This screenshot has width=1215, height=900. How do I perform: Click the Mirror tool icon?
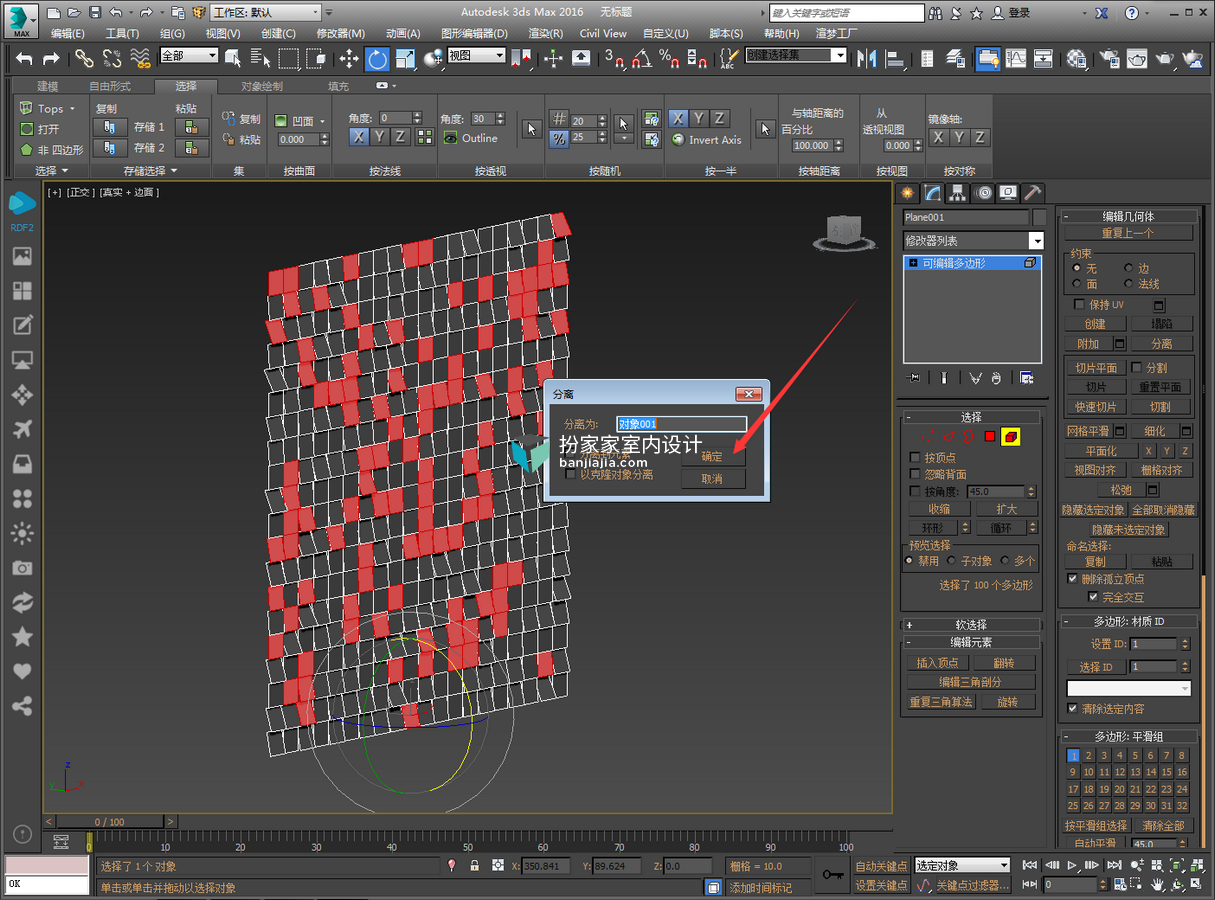867,59
